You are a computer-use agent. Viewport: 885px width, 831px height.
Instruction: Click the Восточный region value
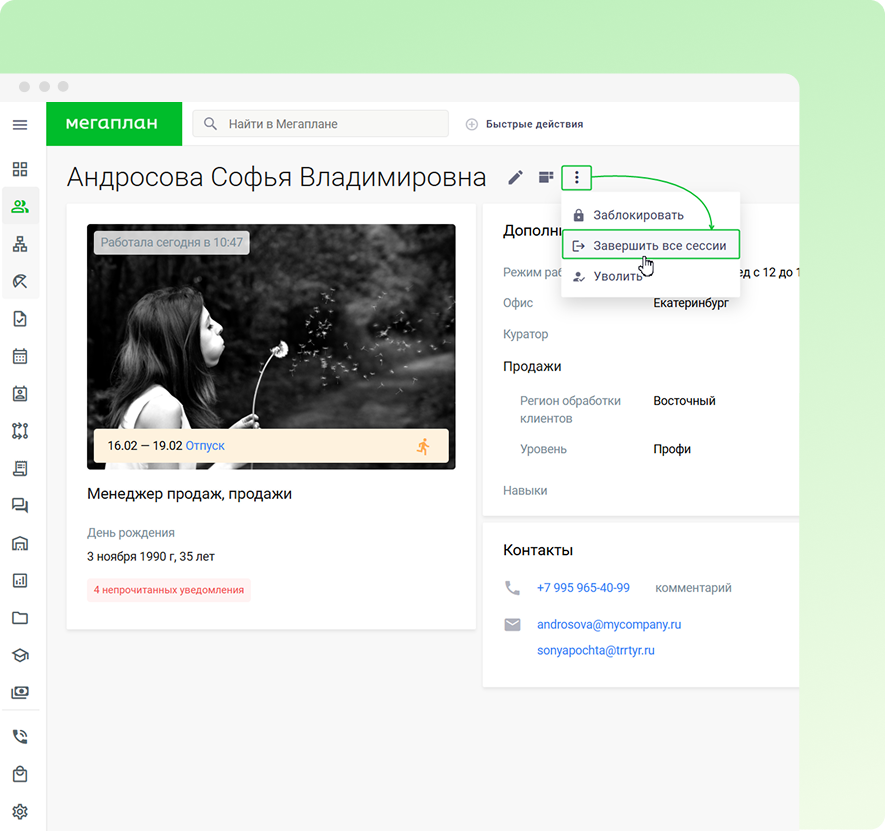click(x=684, y=401)
